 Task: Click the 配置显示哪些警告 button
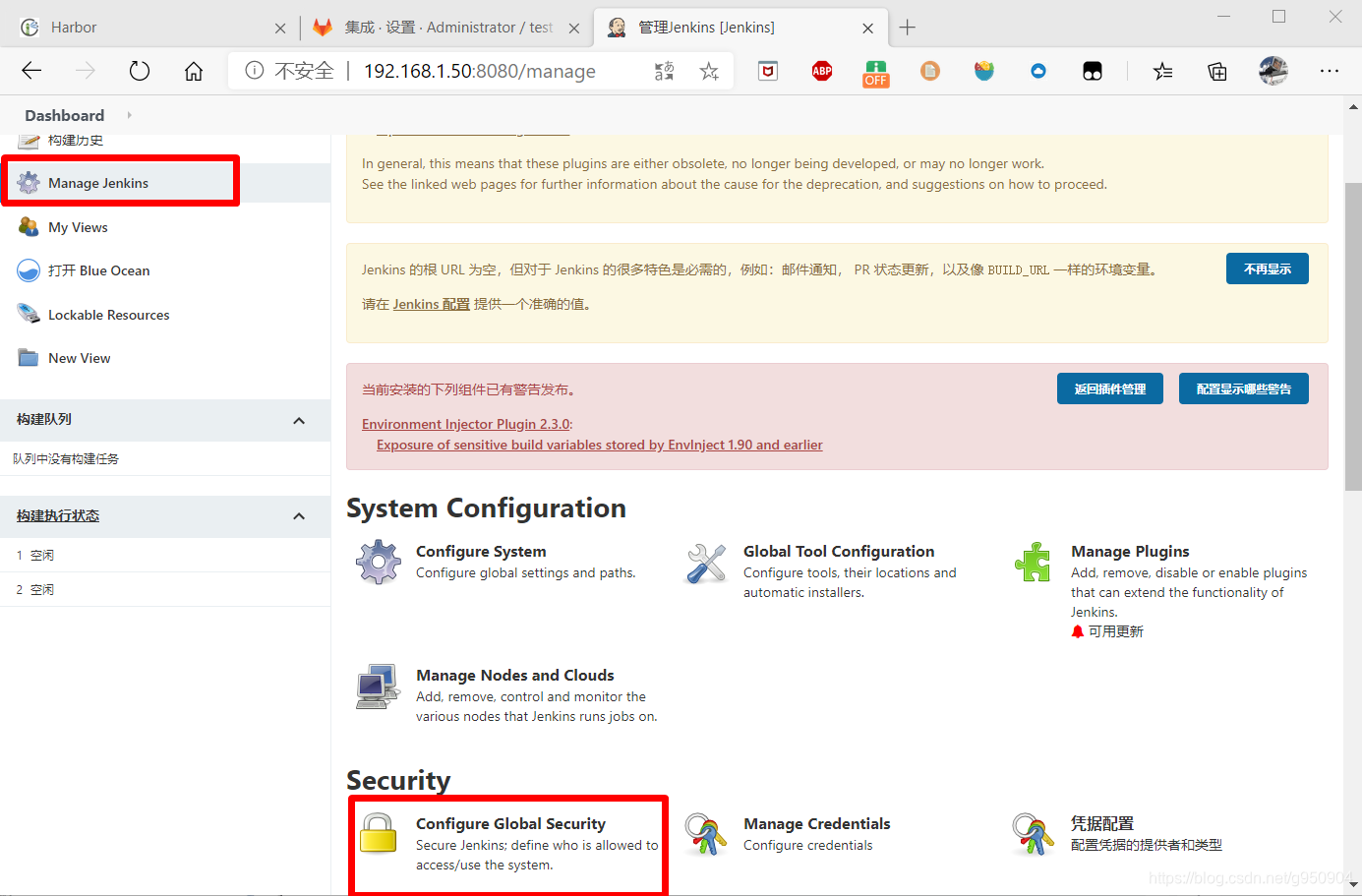click(1244, 388)
